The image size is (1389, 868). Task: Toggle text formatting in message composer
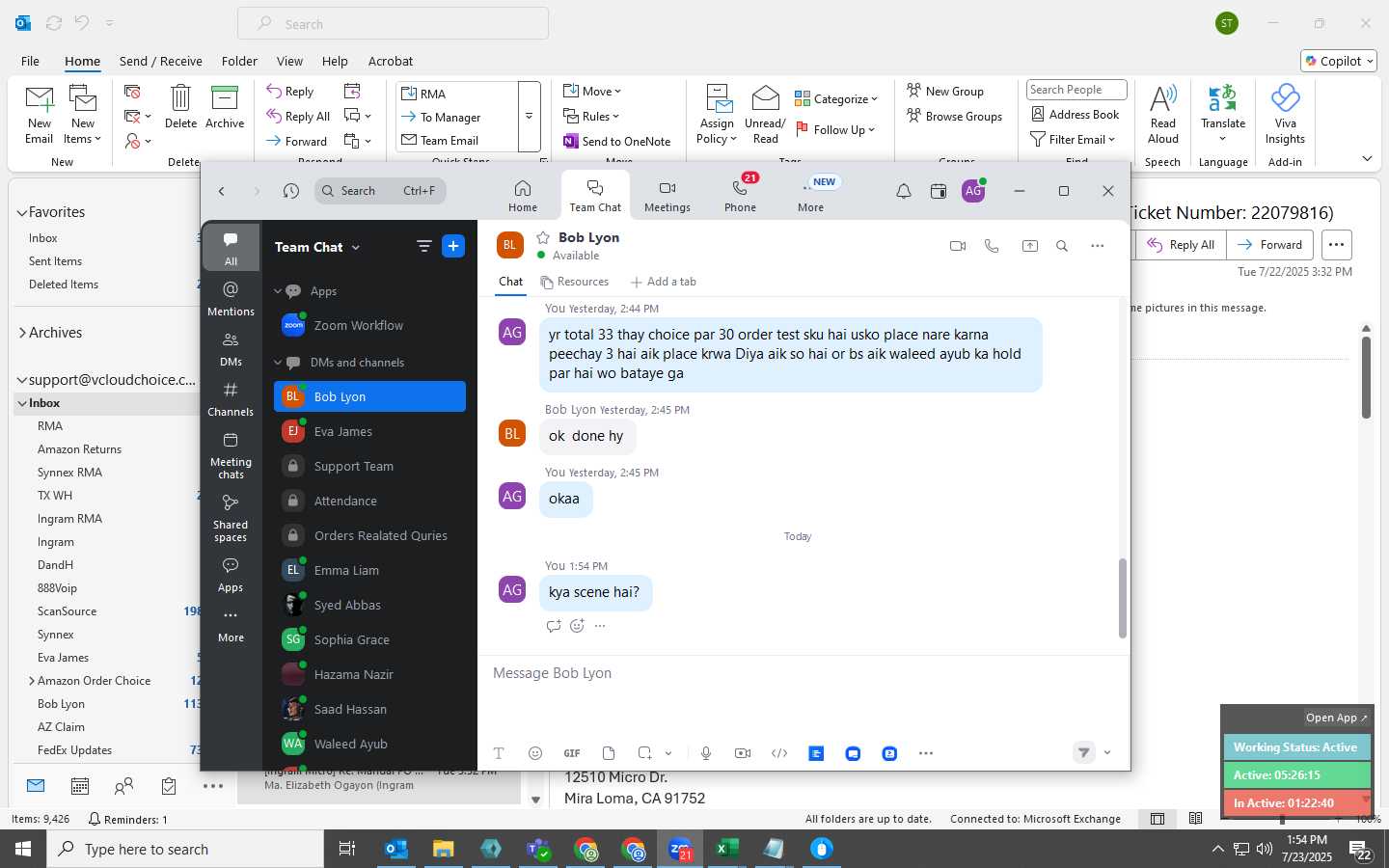(499, 753)
